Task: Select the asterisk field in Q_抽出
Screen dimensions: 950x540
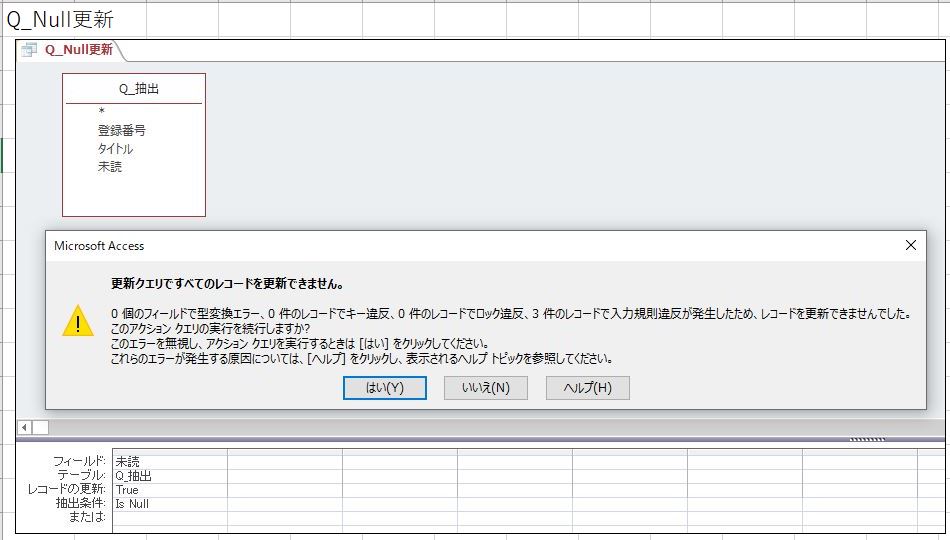Action: 102,112
